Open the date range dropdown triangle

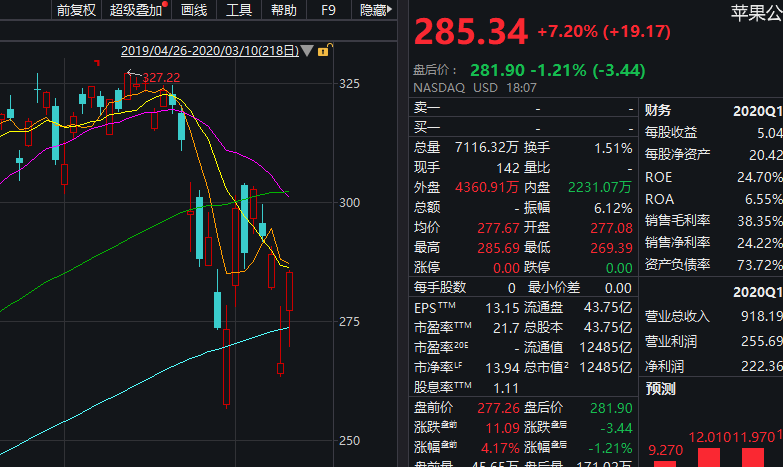[x=307, y=50]
